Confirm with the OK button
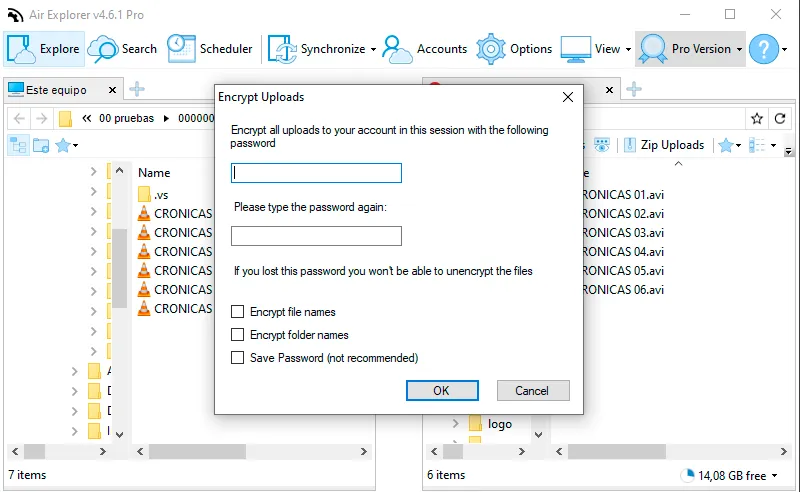 coord(442,390)
